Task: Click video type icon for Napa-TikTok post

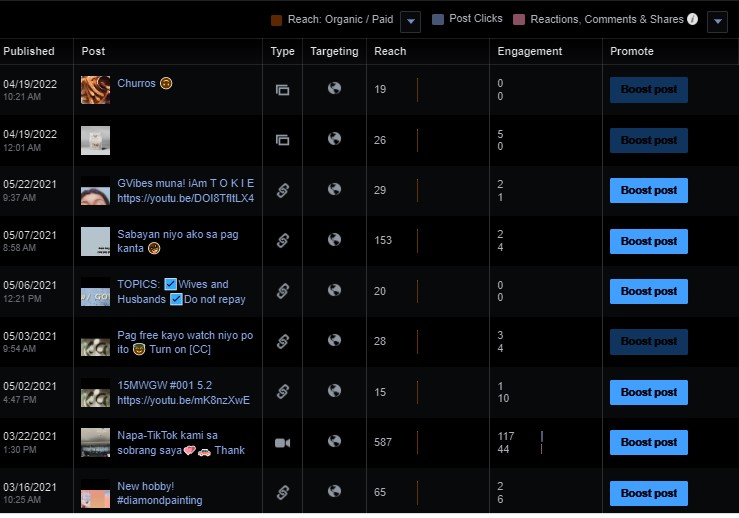Action: [x=282, y=442]
